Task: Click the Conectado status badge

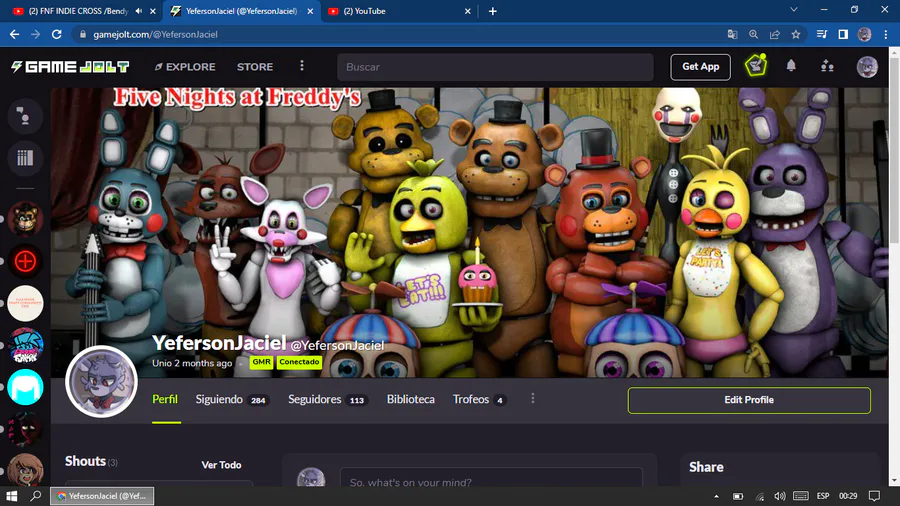Action: pyautogui.click(x=299, y=362)
